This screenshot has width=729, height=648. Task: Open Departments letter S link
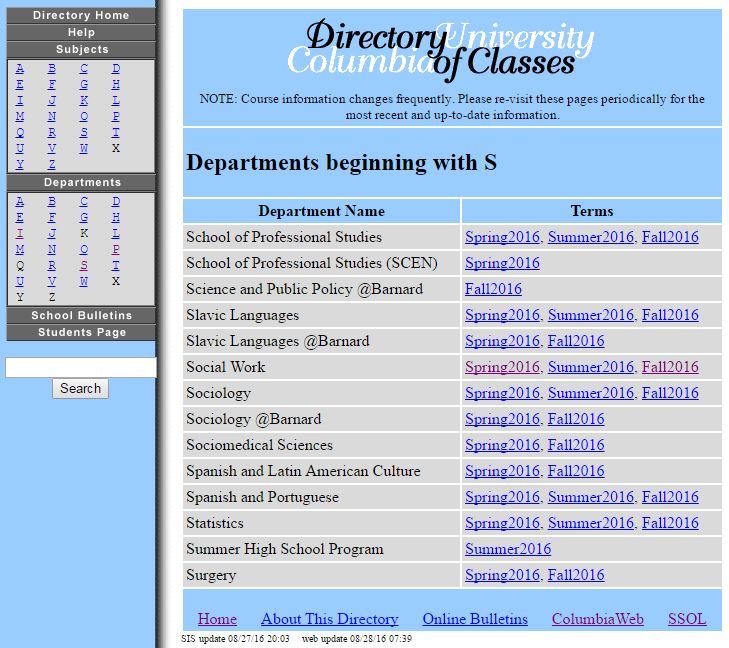[x=84, y=265]
